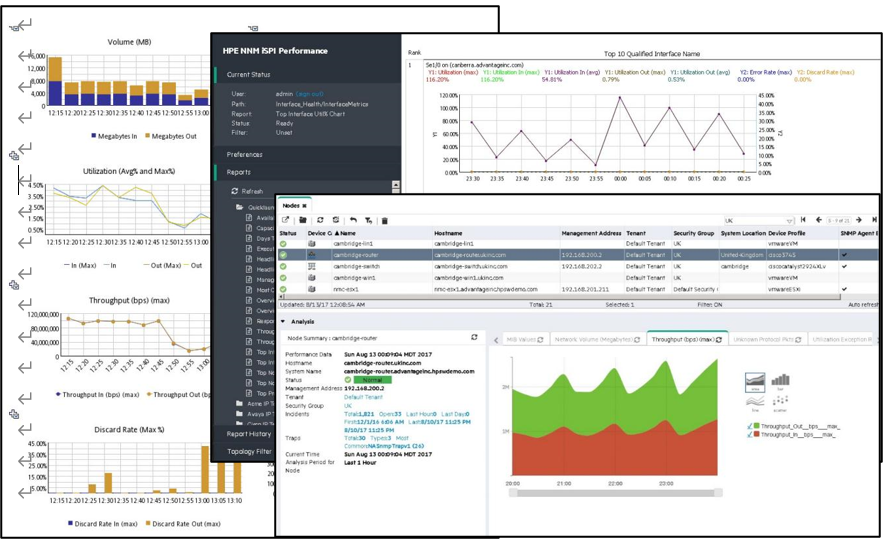Viewport: 886px width, 543px height.
Task: Toggle Throughput_In series checkbox in legend
Action: (750, 435)
